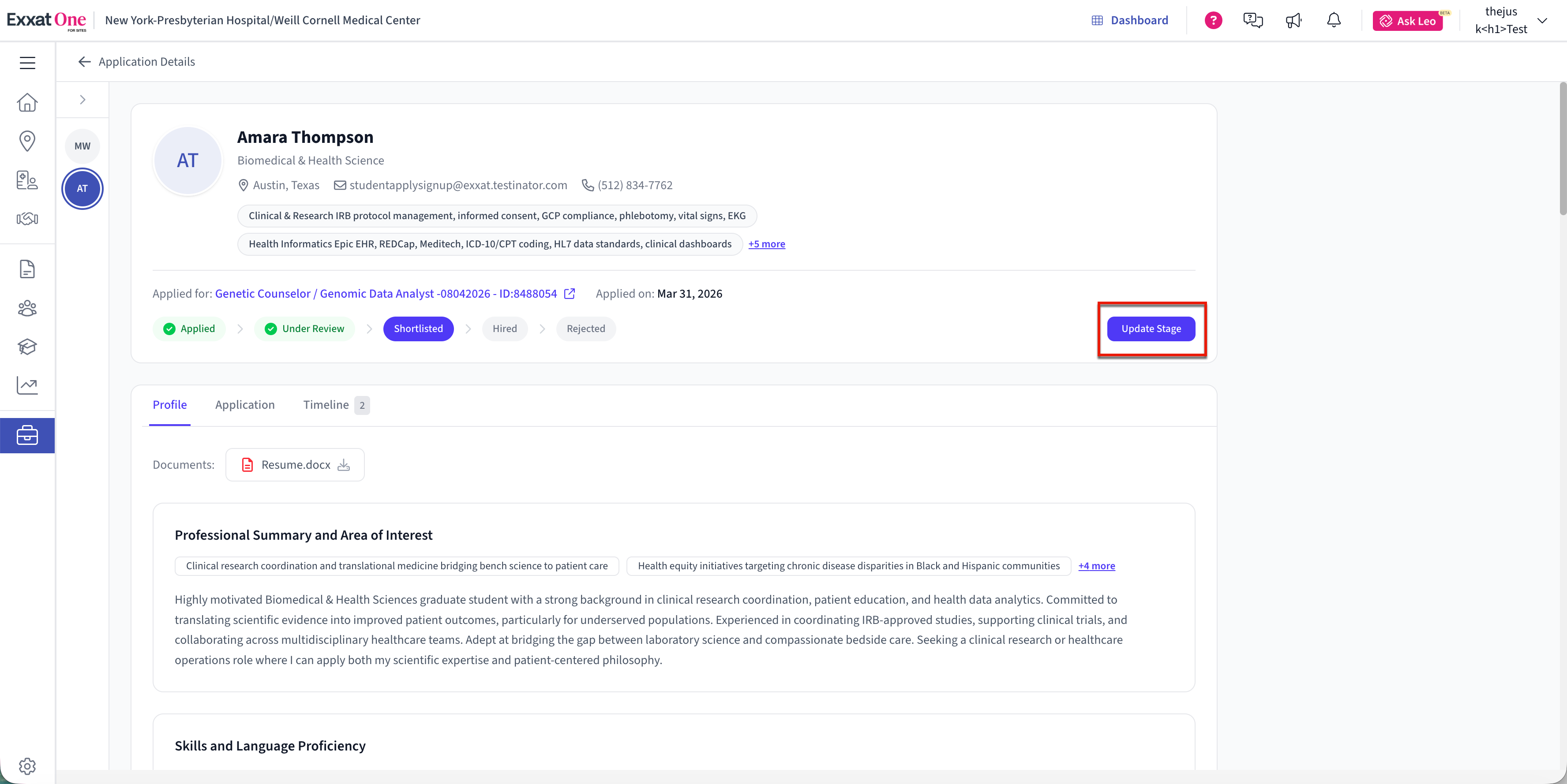Open the announcements megaphone icon
The width and height of the screenshot is (1567, 784).
click(x=1293, y=21)
